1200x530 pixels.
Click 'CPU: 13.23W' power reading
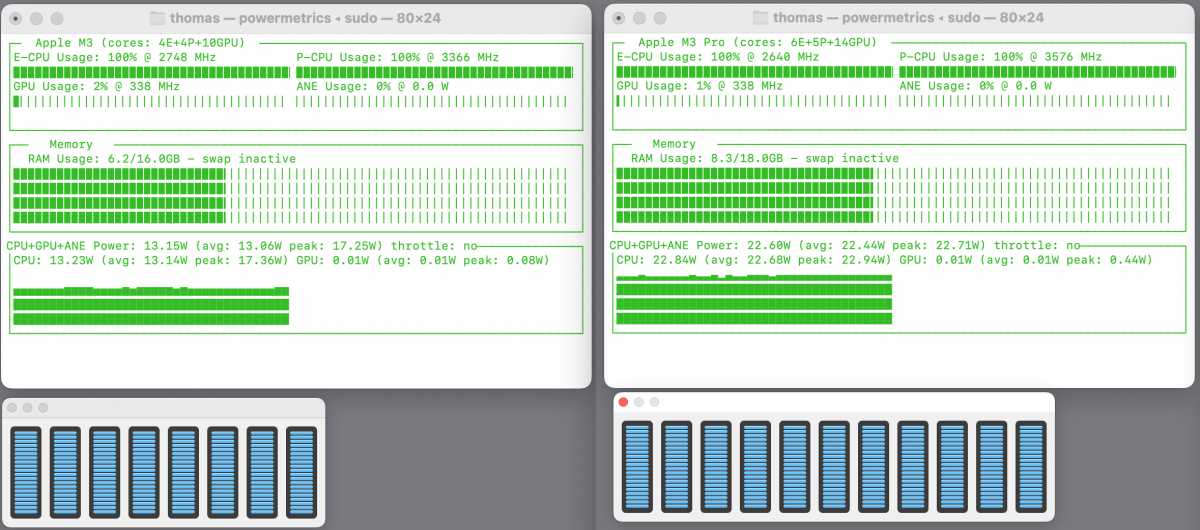click(x=55, y=260)
